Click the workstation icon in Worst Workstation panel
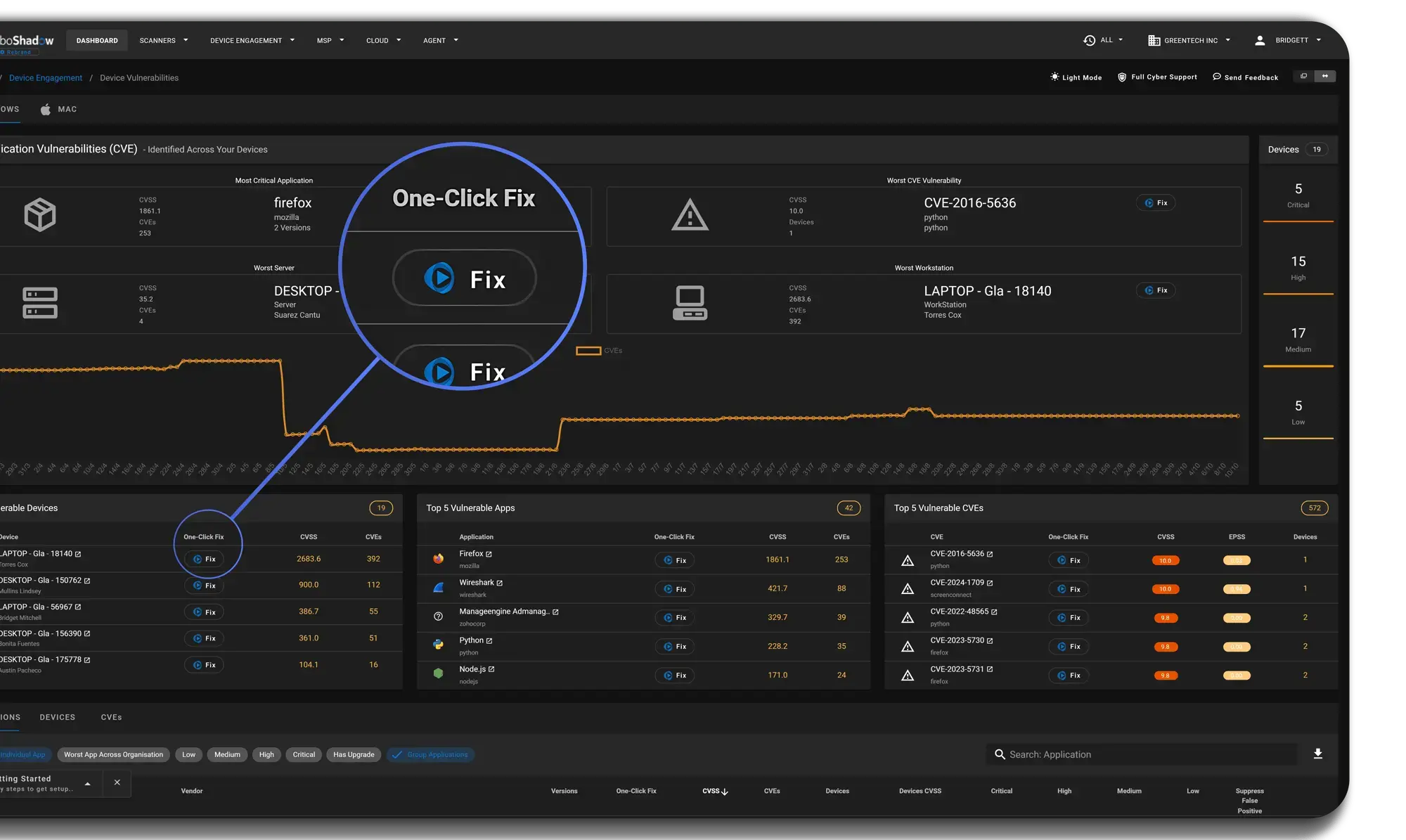Viewport: 1406px width, 840px height. [689, 300]
